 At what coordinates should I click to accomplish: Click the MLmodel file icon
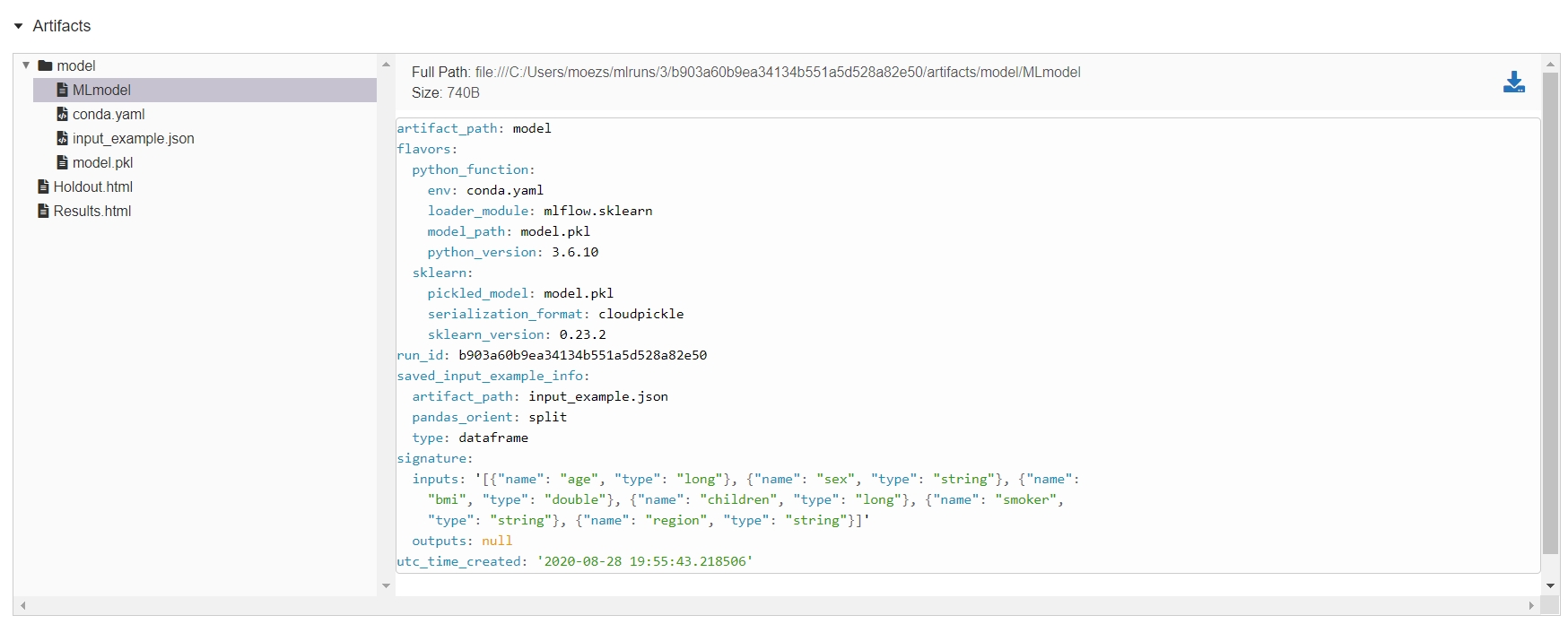pyautogui.click(x=62, y=90)
